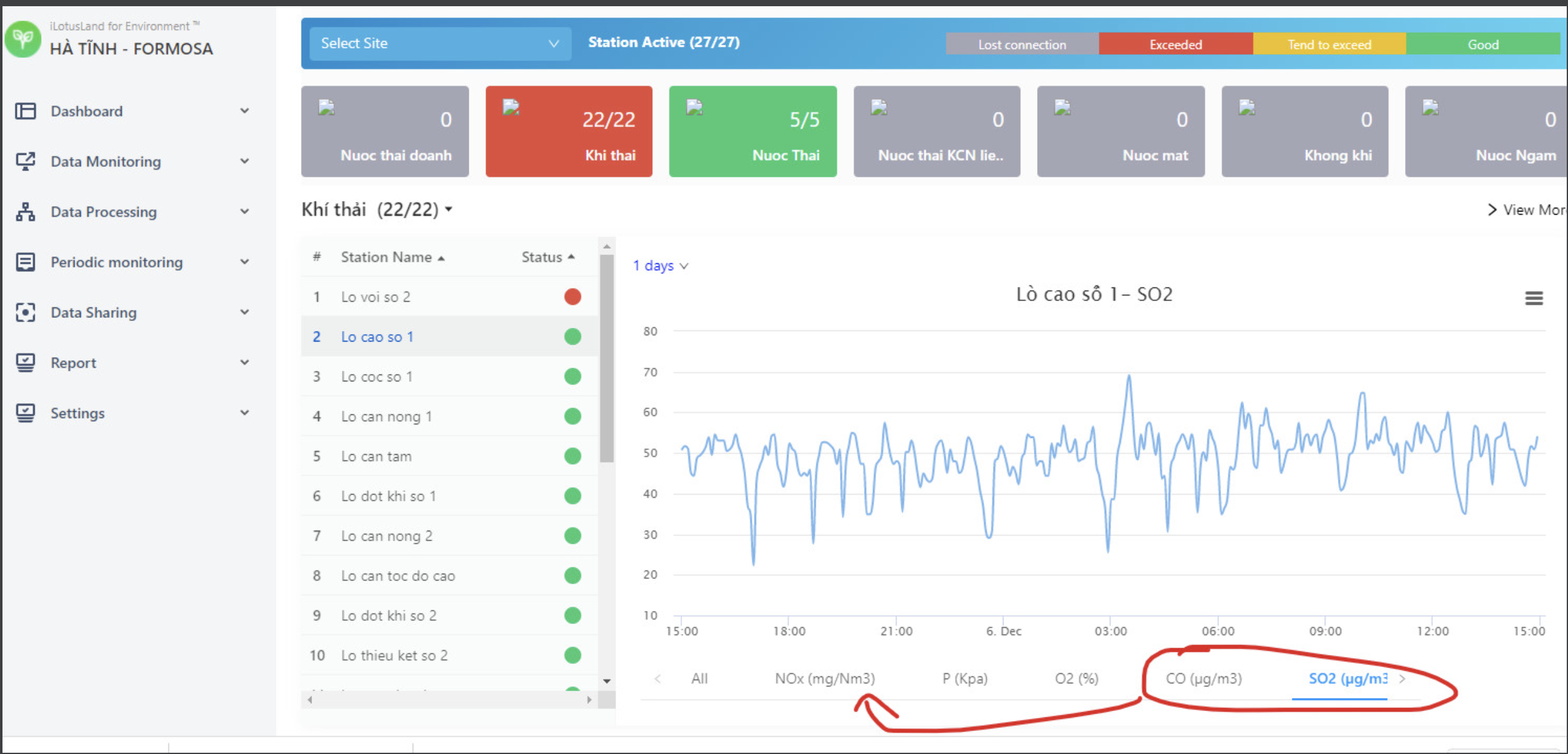Click the Data Monitoring sidebar icon

[25, 161]
